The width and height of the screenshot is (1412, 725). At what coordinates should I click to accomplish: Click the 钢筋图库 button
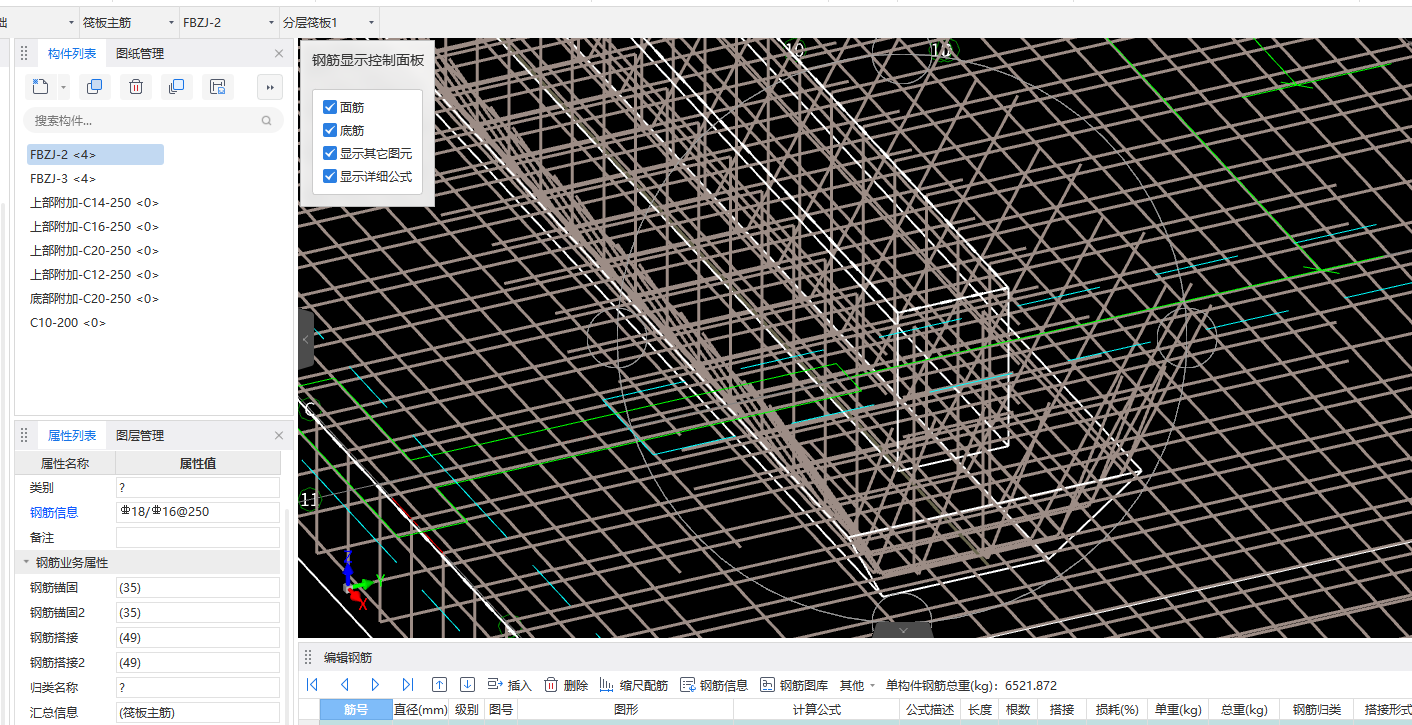794,685
